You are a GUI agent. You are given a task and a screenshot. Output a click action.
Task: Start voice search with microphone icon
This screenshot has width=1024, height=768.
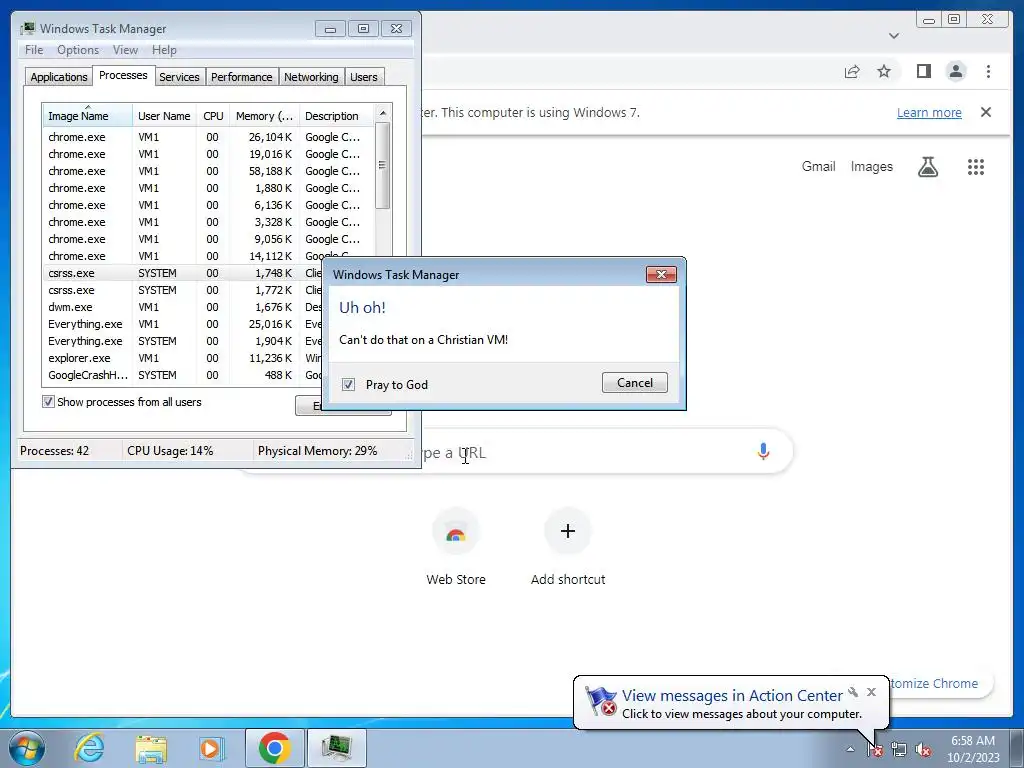[763, 451]
